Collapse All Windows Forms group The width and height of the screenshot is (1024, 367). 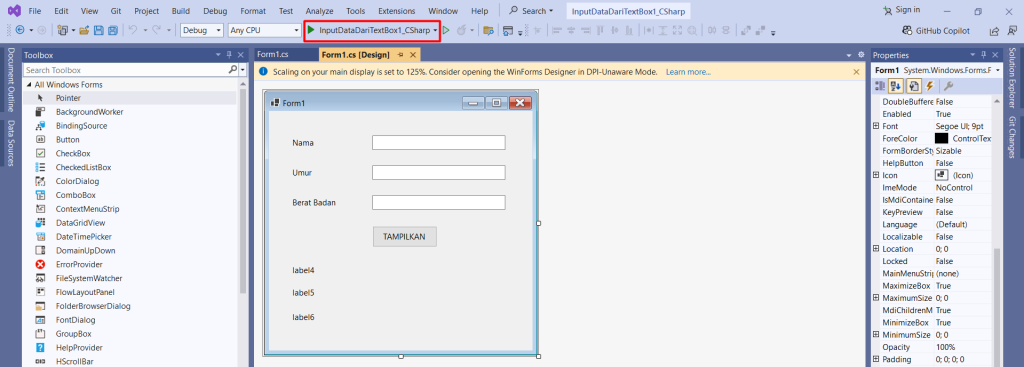coord(29,85)
